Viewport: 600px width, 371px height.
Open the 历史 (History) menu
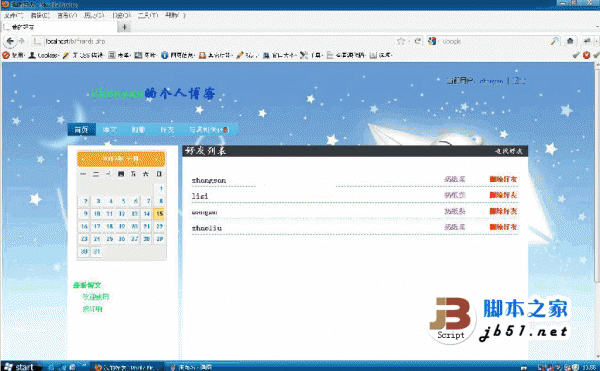coord(94,15)
